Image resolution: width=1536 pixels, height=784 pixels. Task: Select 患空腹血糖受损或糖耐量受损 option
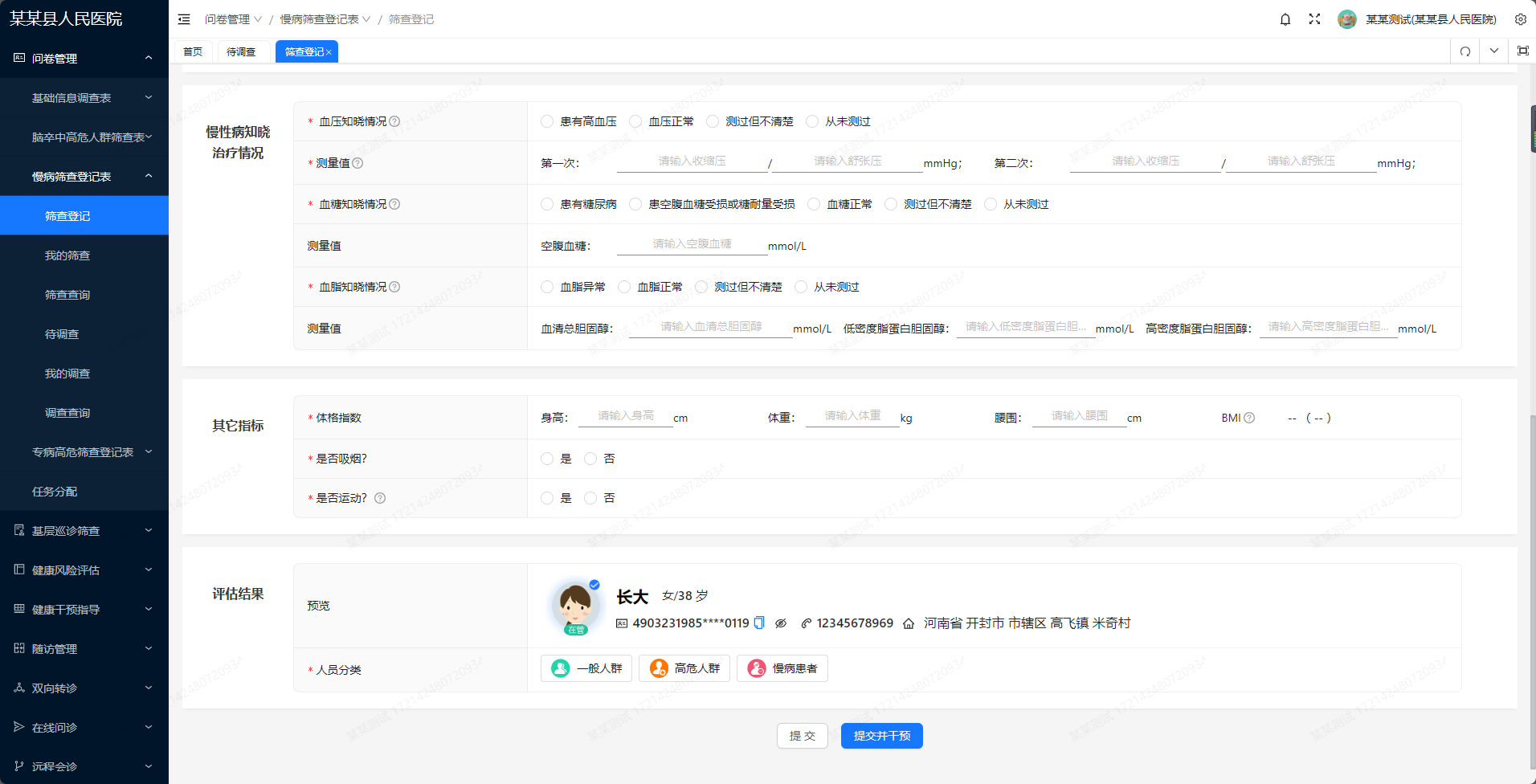(x=635, y=204)
